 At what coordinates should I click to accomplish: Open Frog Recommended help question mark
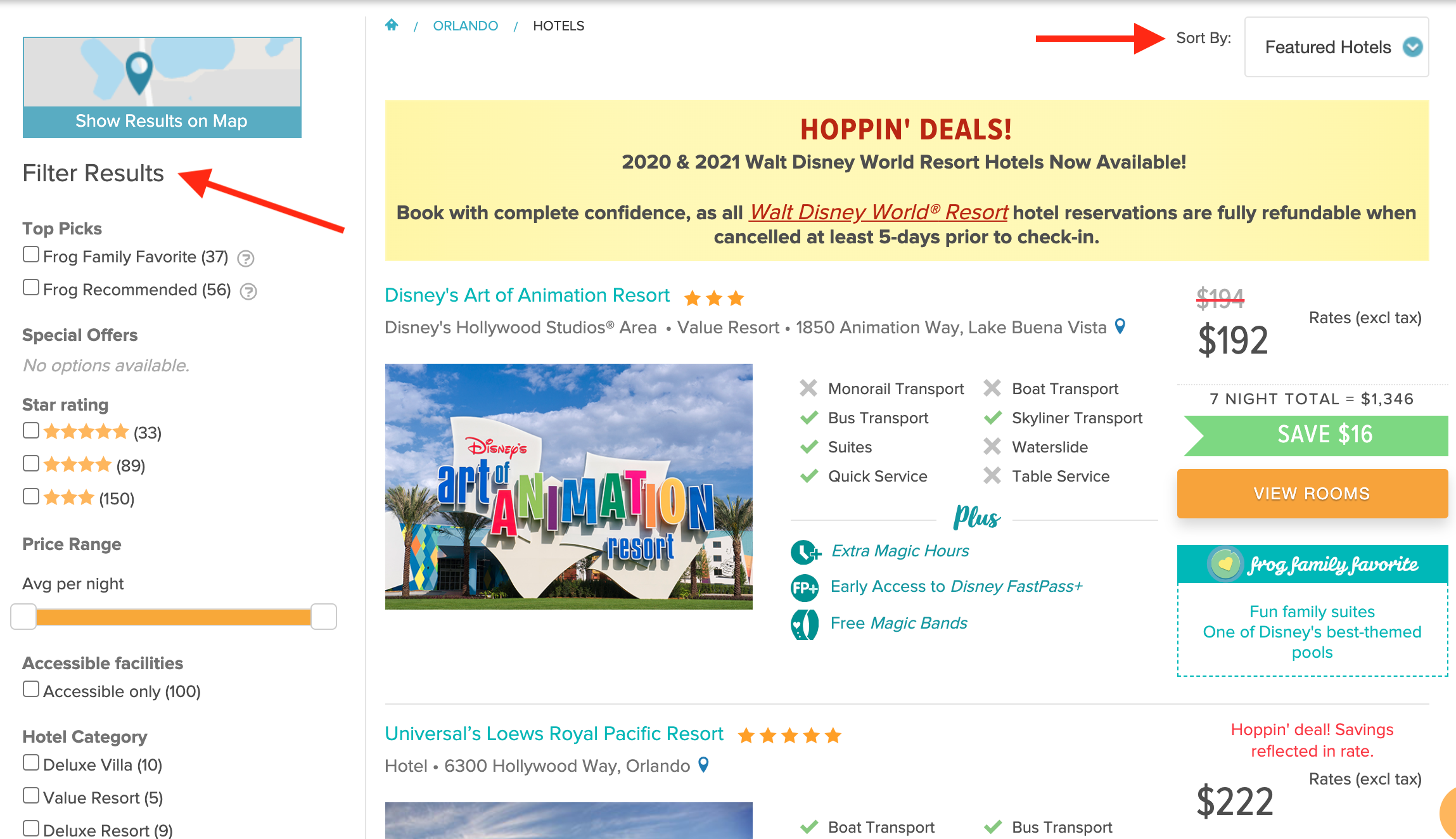tap(248, 291)
